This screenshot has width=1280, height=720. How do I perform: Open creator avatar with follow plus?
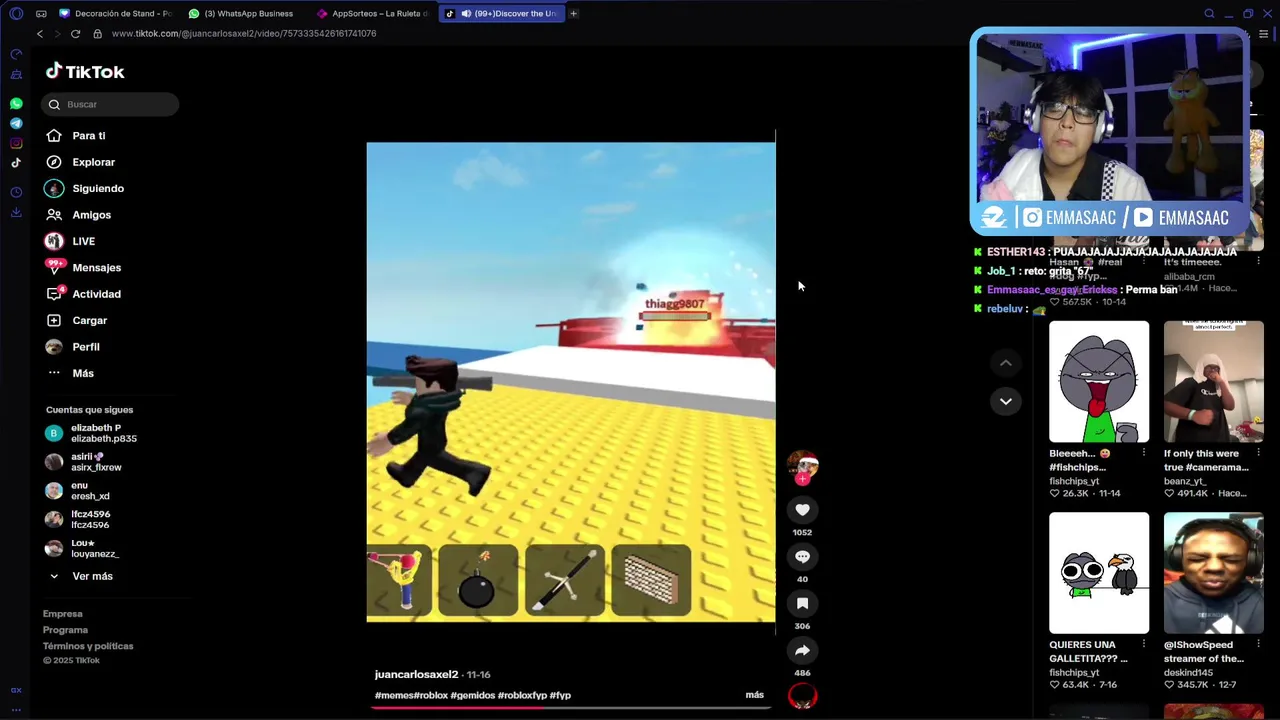point(802,467)
